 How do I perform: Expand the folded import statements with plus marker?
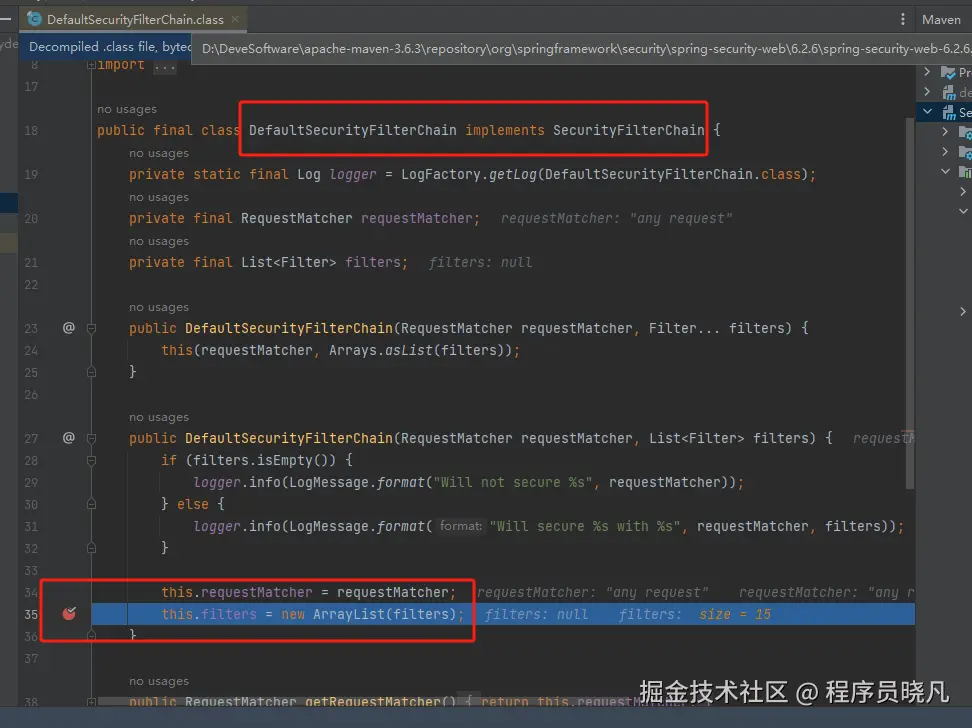point(91,64)
